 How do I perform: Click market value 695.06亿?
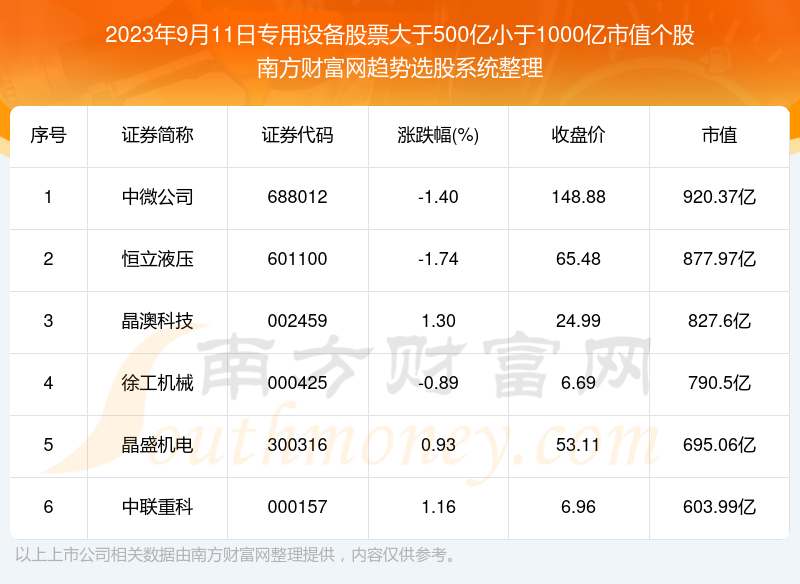click(719, 445)
